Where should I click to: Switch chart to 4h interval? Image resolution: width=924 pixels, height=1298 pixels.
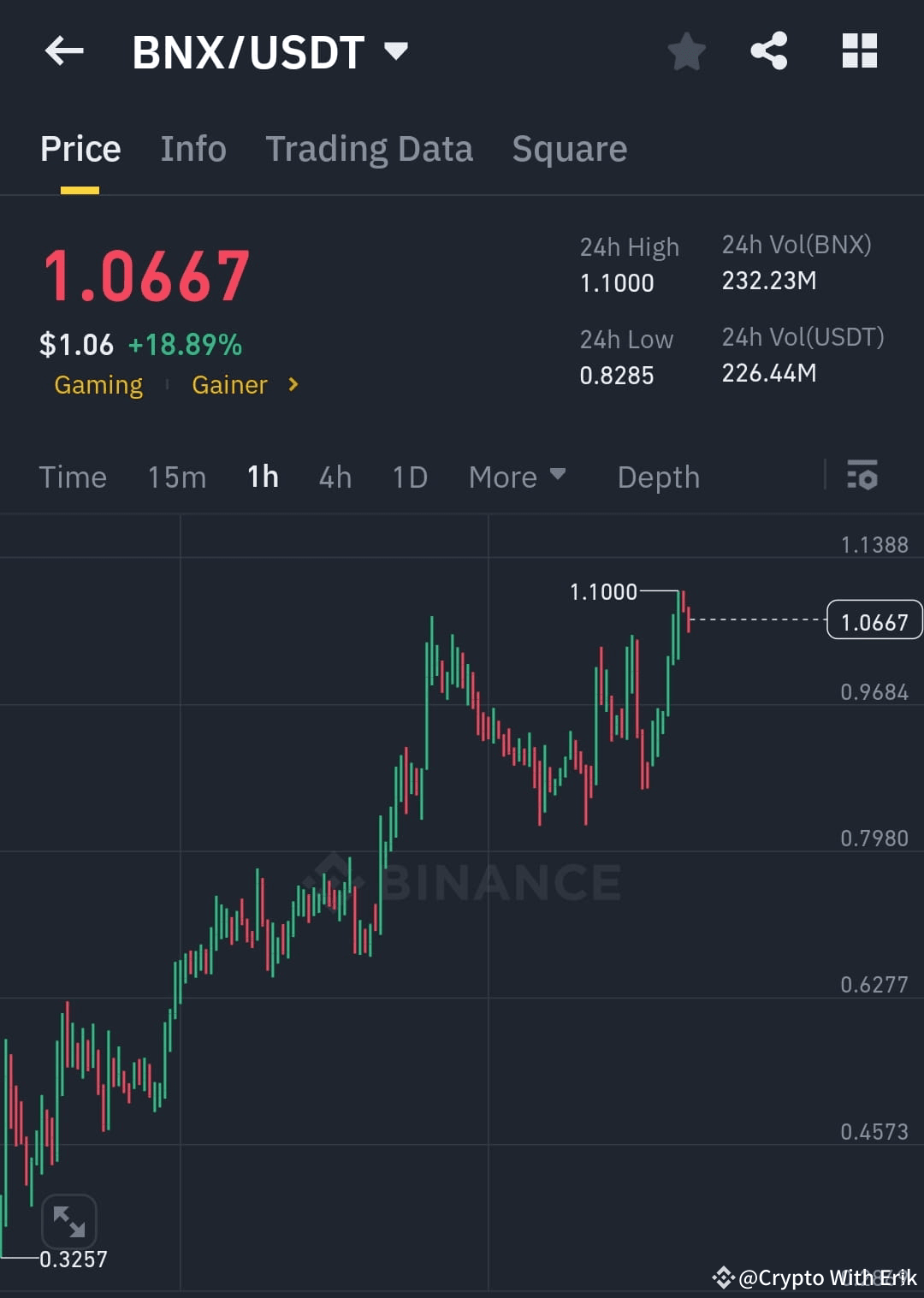[x=335, y=477]
